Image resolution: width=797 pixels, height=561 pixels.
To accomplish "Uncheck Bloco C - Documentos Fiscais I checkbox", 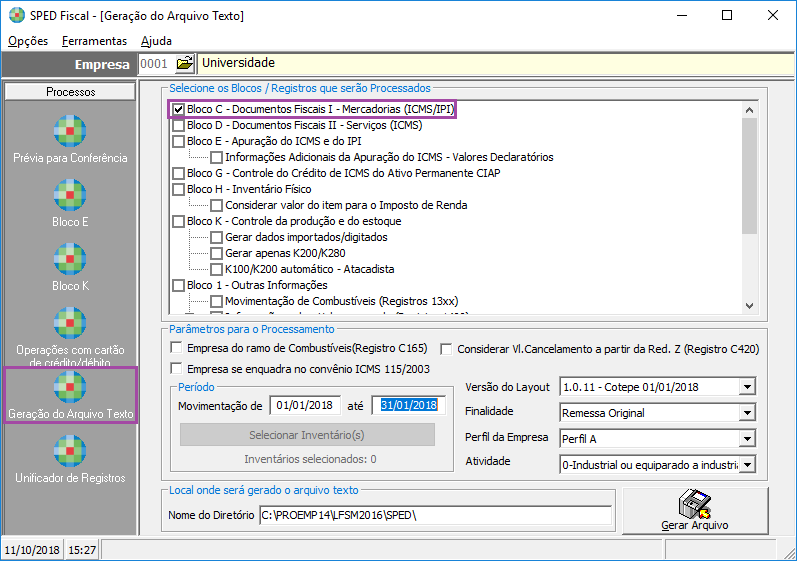I will pos(178,109).
